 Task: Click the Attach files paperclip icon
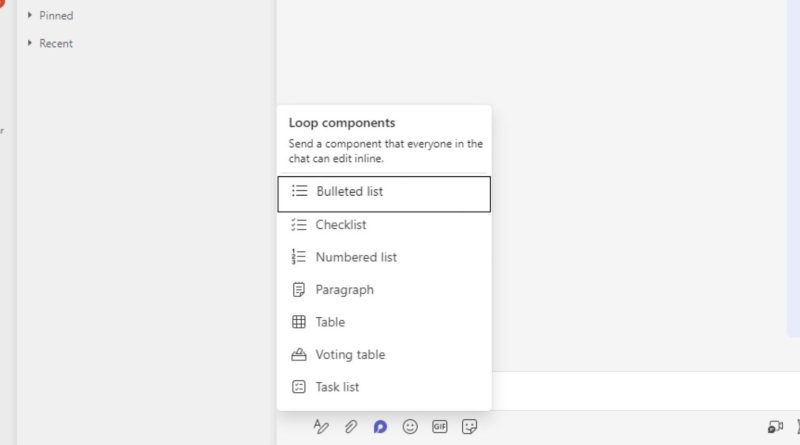tap(350, 427)
